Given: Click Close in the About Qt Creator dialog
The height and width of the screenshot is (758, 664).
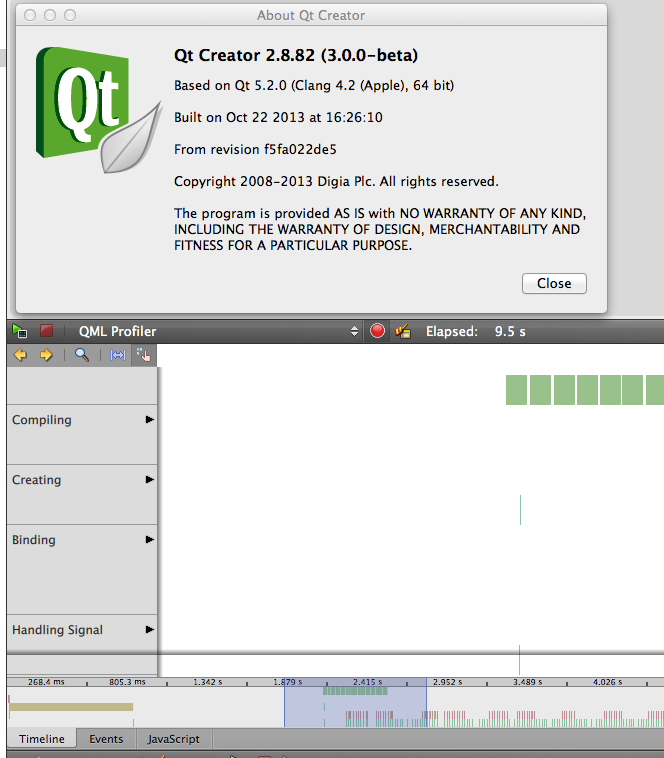Looking at the screenshot, I should (554, 283).
